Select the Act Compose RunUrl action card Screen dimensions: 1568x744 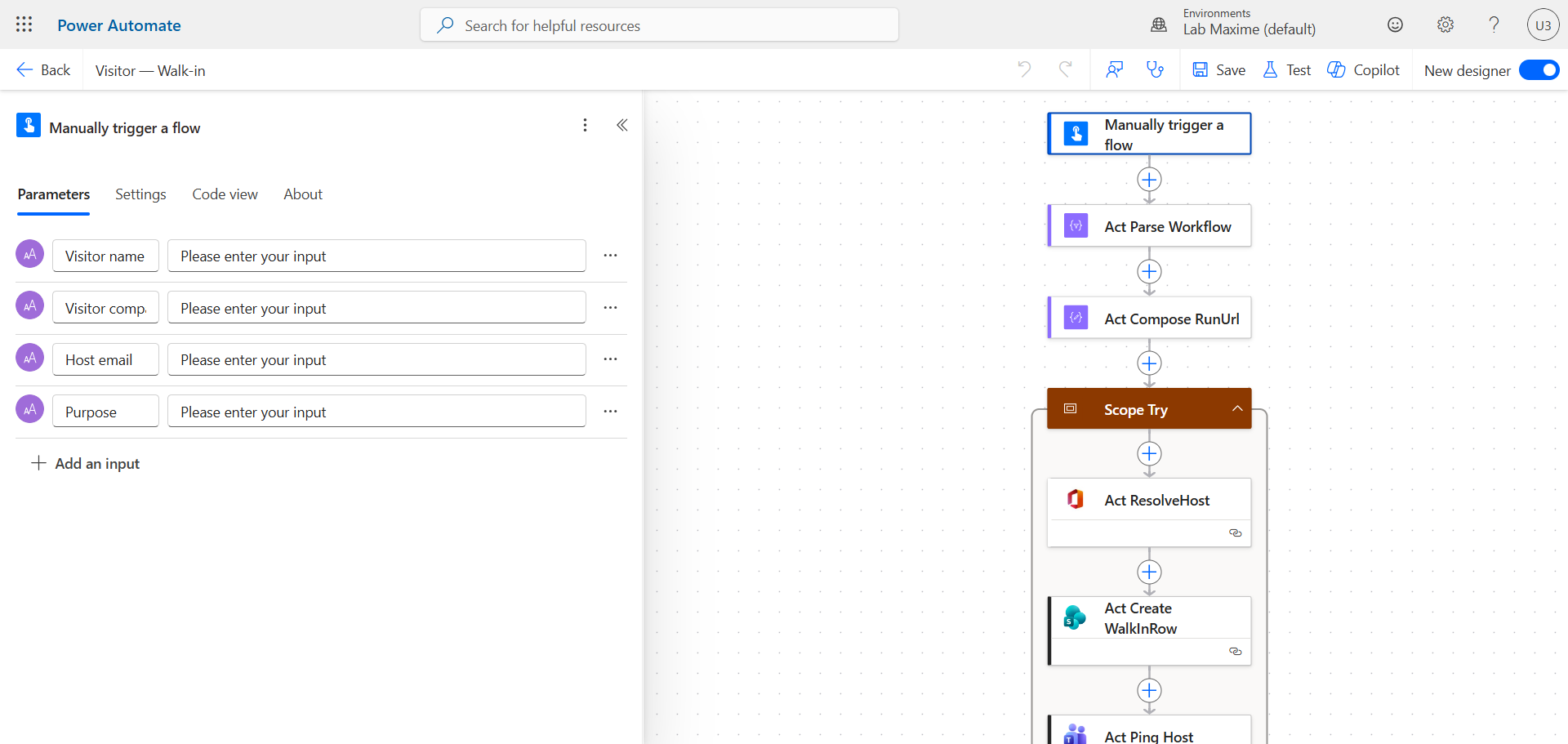pos(1149,319)
